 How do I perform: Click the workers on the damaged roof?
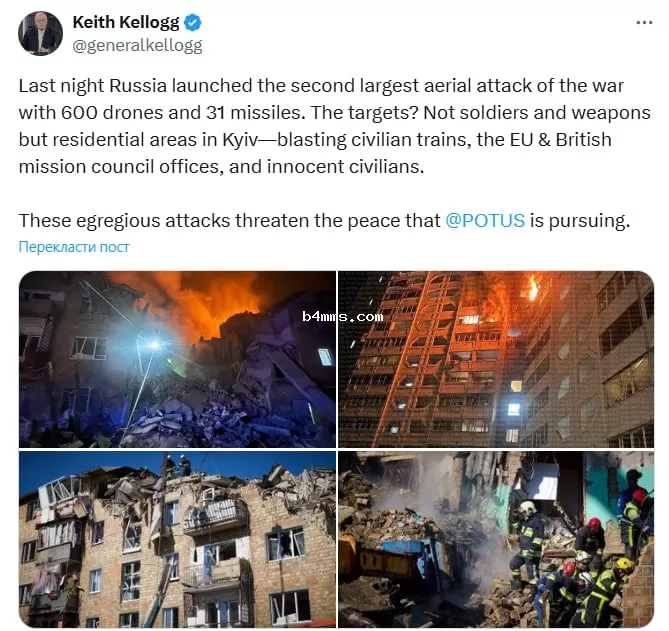pos(178,465)
